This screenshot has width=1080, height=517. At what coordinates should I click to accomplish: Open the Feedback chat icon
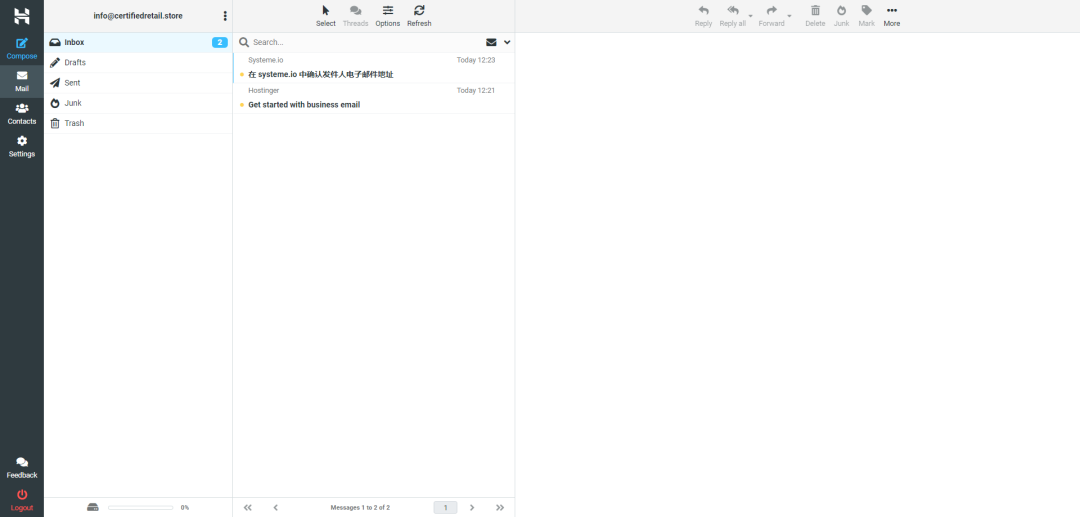22,467
